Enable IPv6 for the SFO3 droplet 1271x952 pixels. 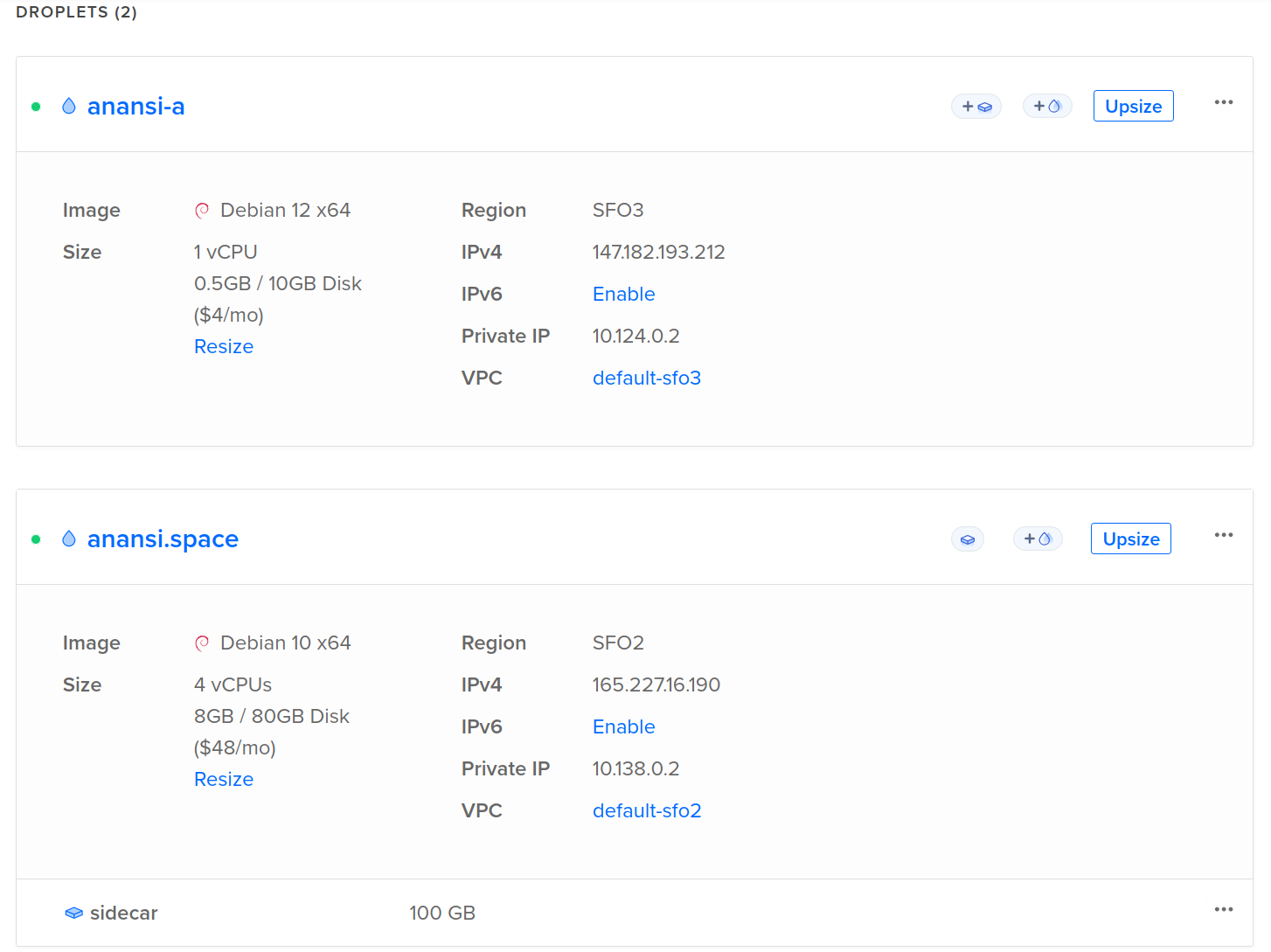click(623, 294)
